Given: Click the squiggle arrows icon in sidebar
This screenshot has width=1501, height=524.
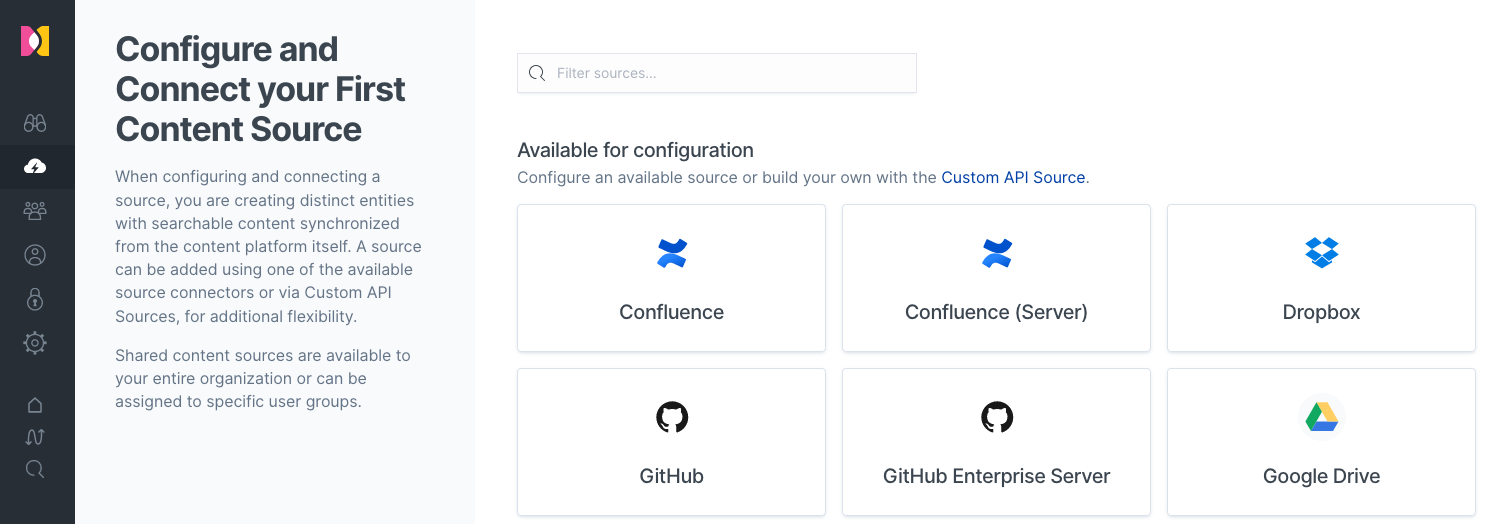Looking at the screenshot, I should click(35, 437).
